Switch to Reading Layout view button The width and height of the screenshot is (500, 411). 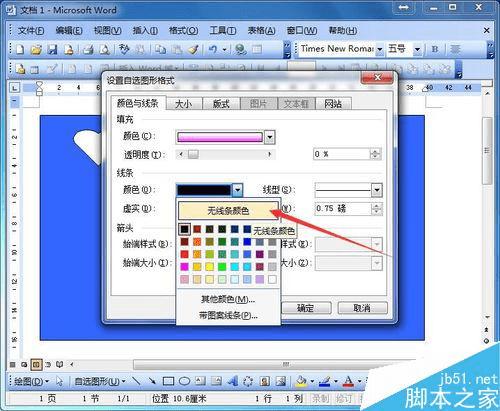59,365
